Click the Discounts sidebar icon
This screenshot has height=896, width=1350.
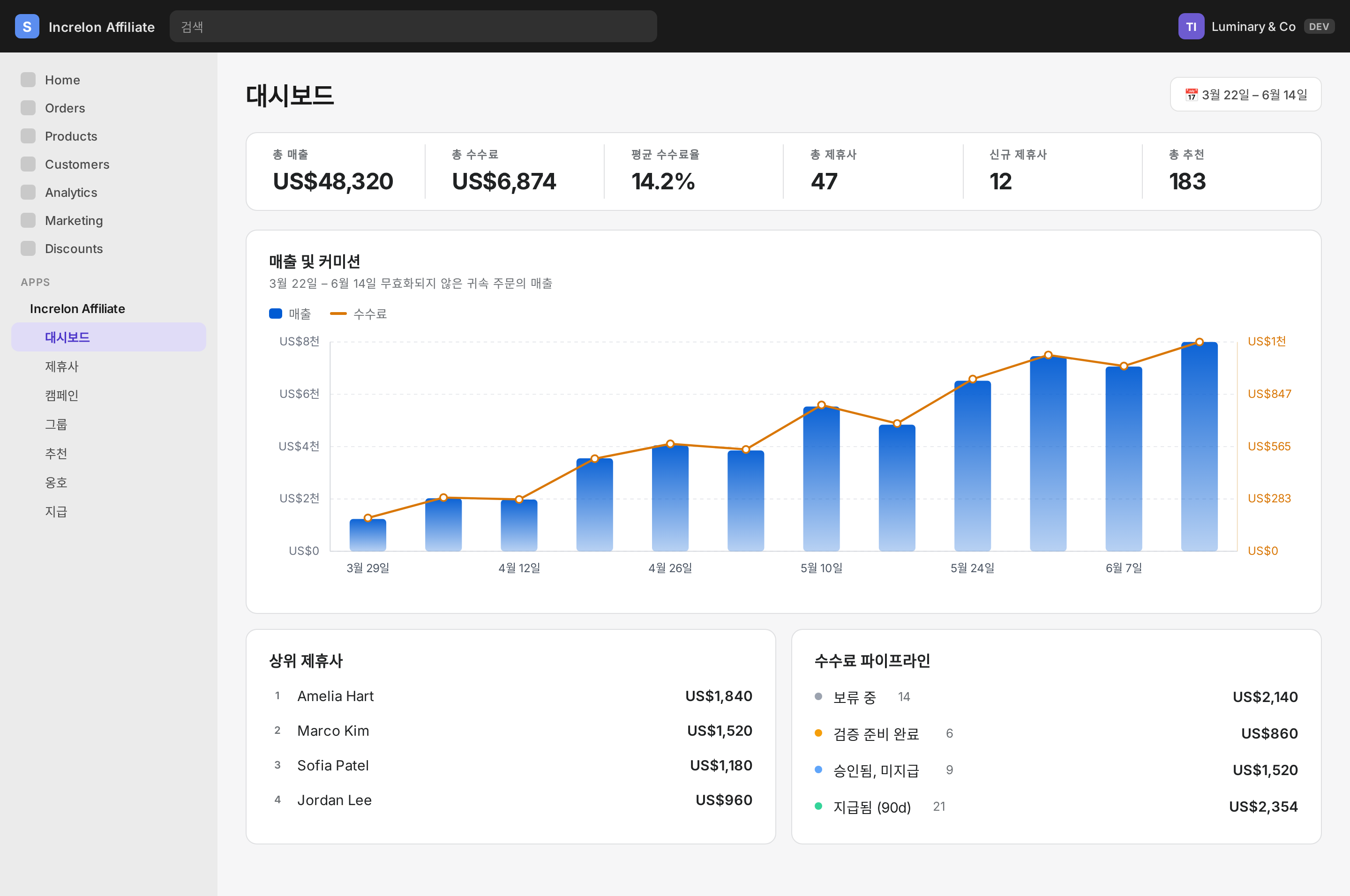[x=28, y=248]
